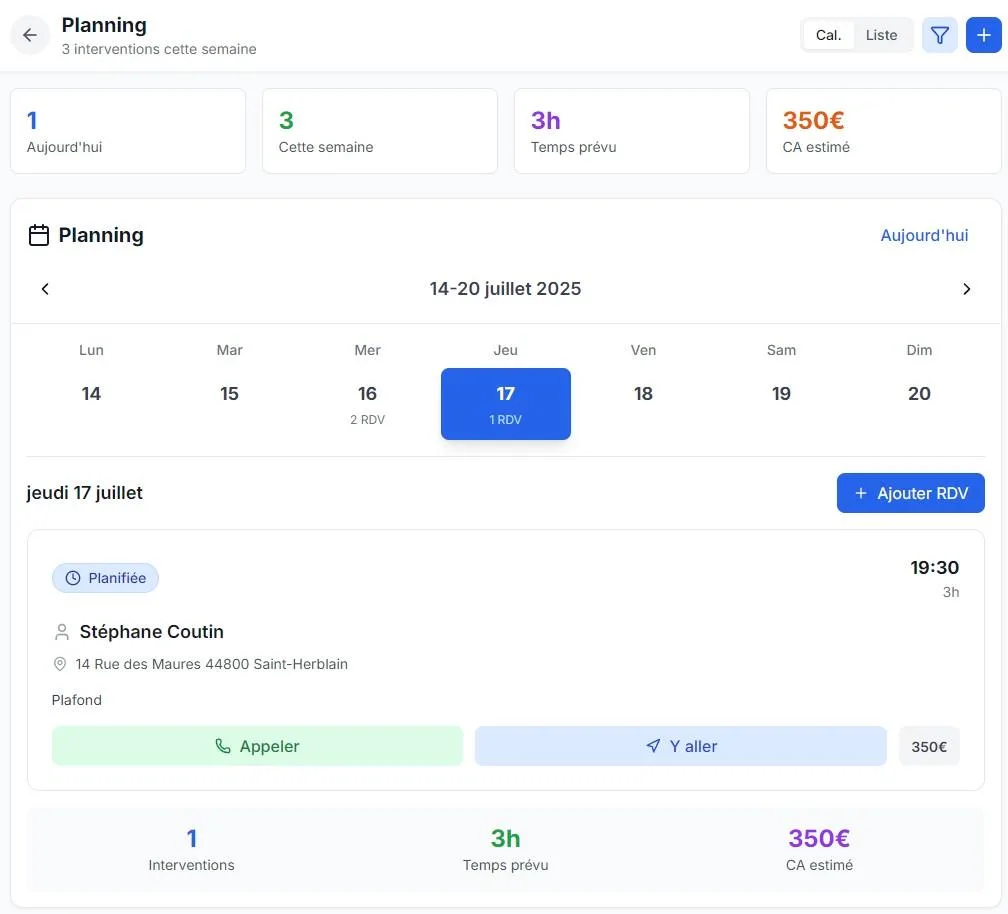Open the top Temps prévu 3h card

[x=632, y=131]
